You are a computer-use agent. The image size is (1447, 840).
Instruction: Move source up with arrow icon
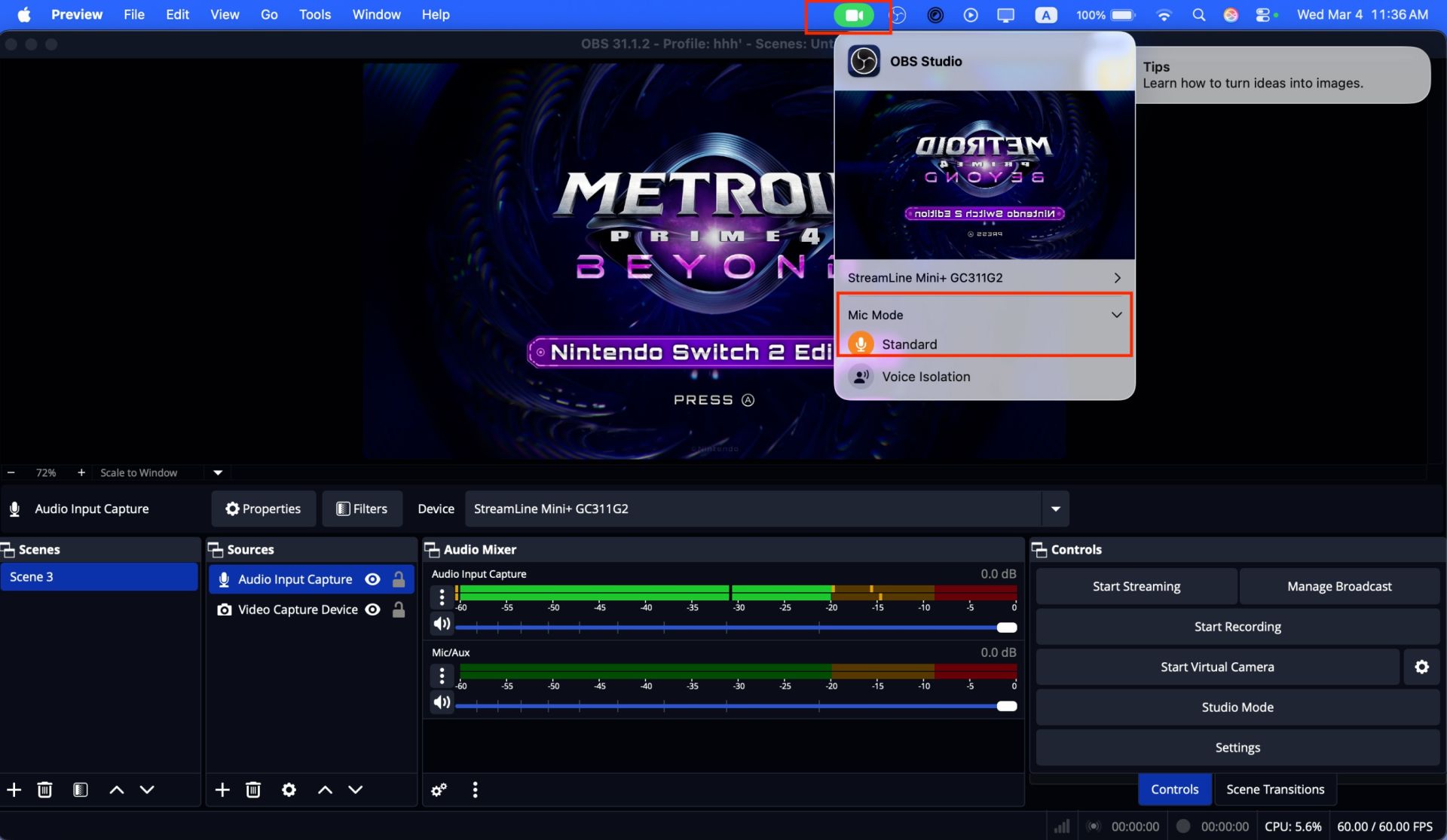[x=325, y=790]
